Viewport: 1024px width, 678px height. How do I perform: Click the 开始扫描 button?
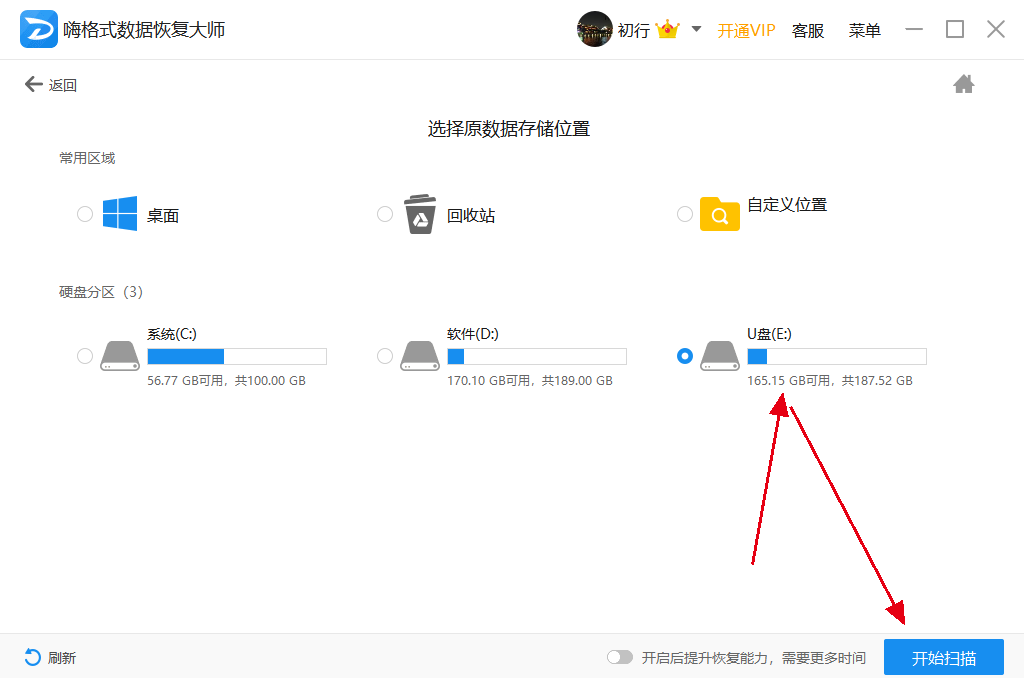pyautogui.click(x=944, y=657)
